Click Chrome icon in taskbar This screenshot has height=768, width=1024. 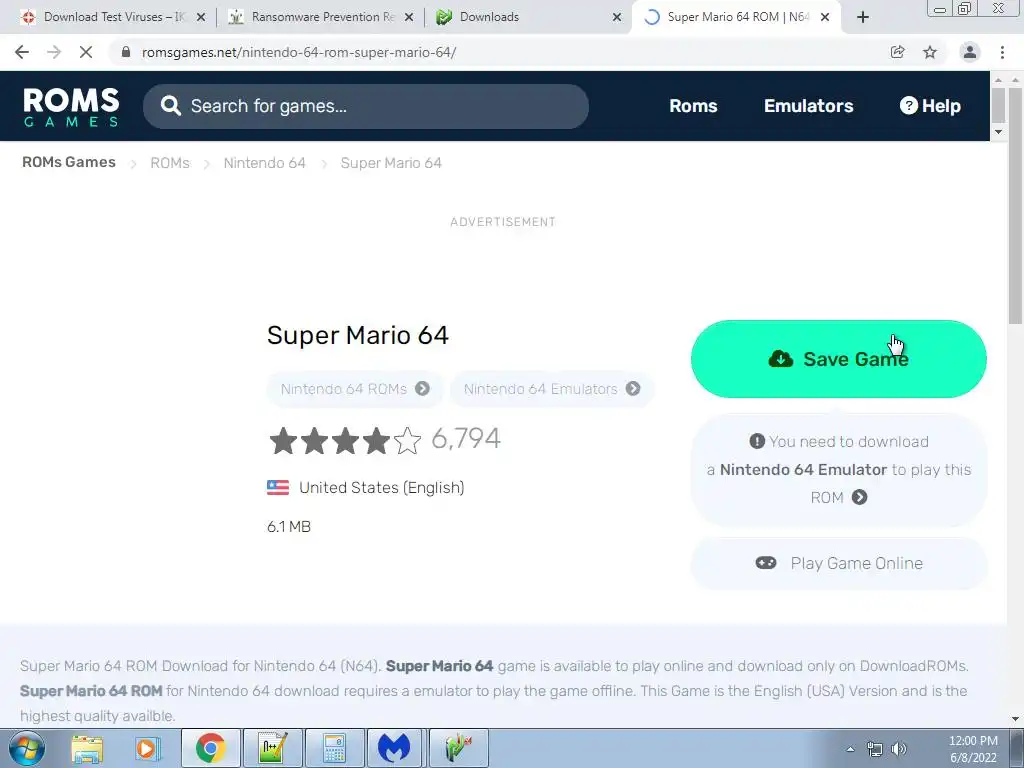click(210, 748)
